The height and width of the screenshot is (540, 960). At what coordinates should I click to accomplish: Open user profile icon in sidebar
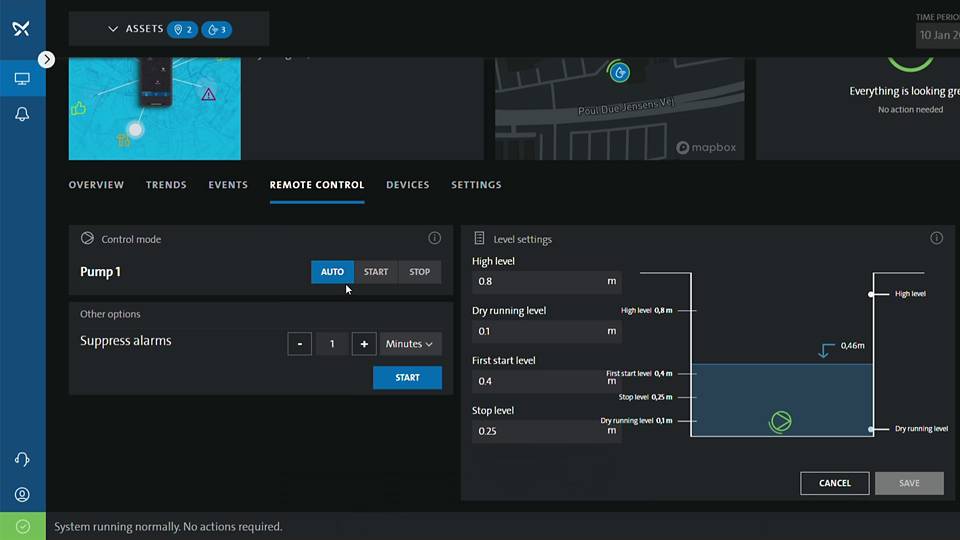22,494
